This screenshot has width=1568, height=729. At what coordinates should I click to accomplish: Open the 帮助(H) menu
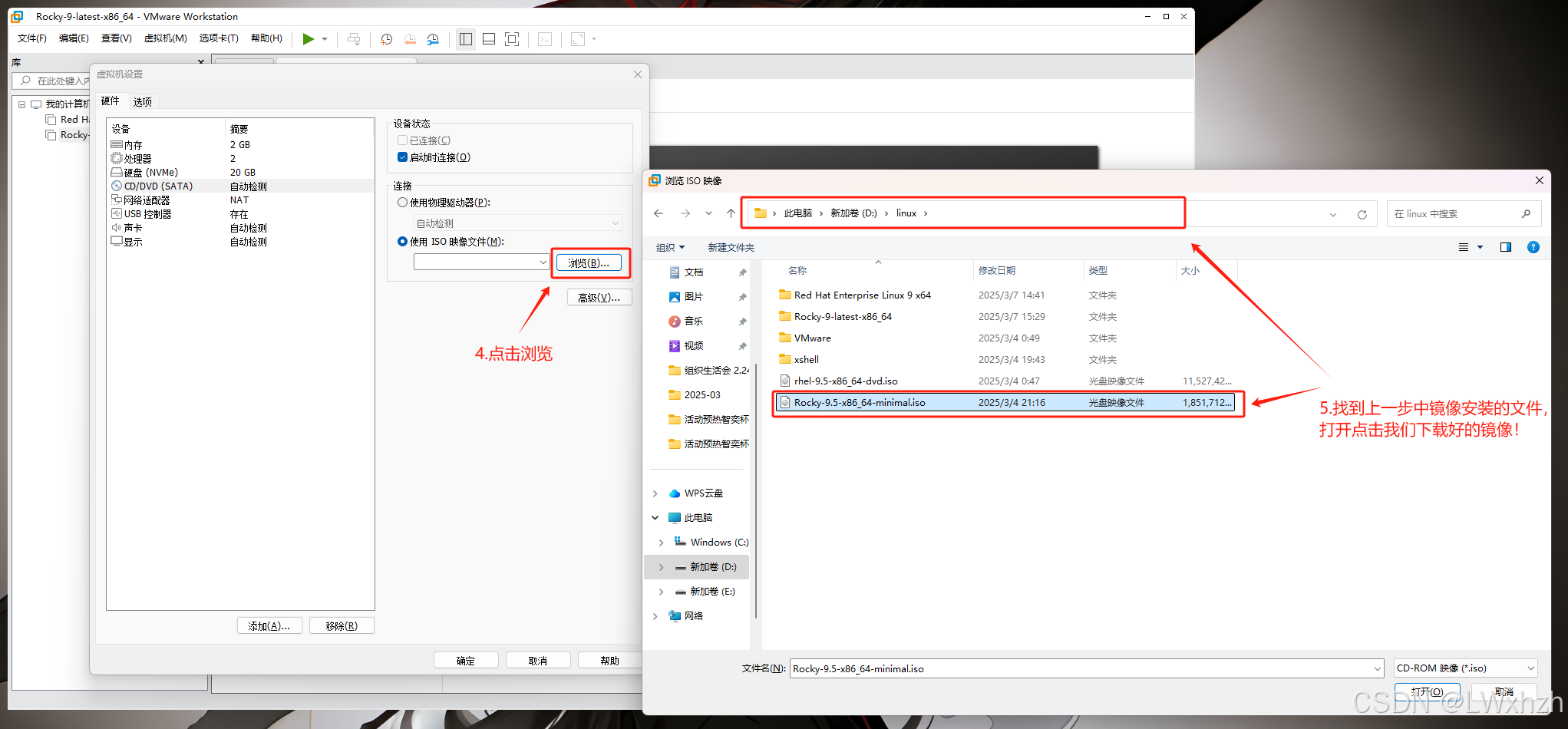click(266, 38)
